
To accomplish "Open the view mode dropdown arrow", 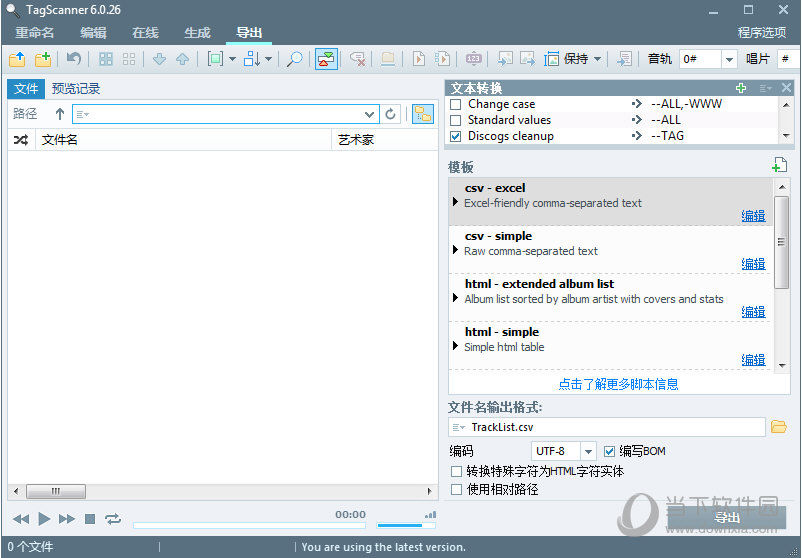I will pyautogui.click(x=232, y=59).
